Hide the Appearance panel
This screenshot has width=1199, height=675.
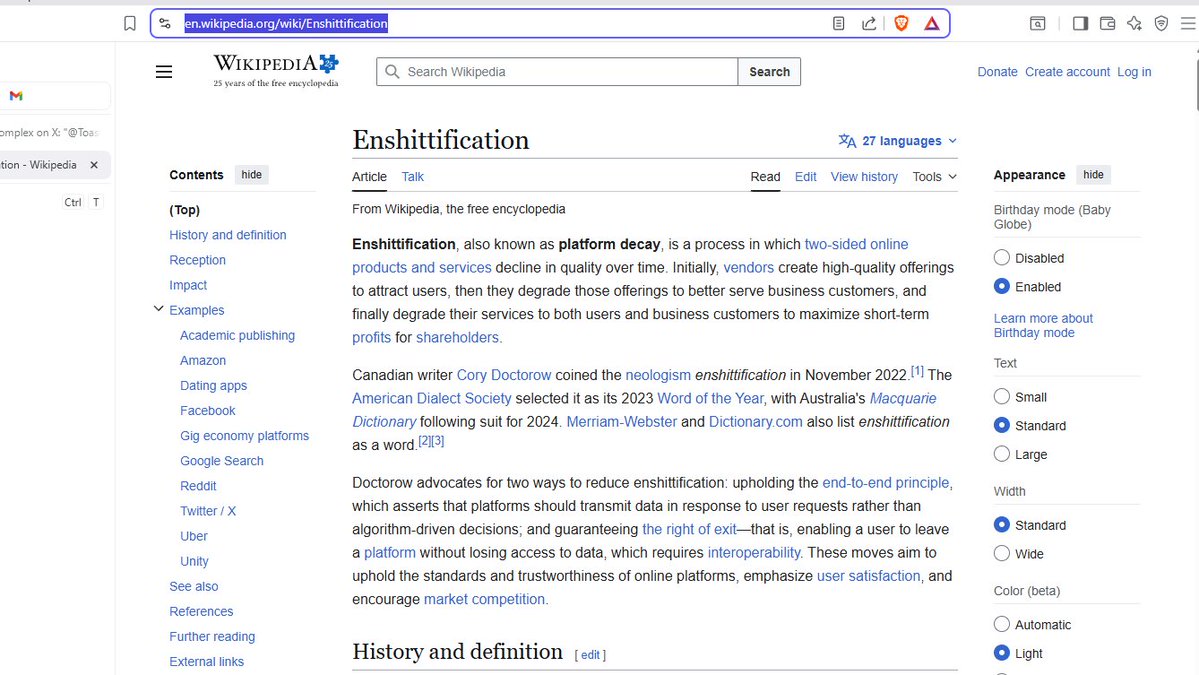pos(1093,175)
